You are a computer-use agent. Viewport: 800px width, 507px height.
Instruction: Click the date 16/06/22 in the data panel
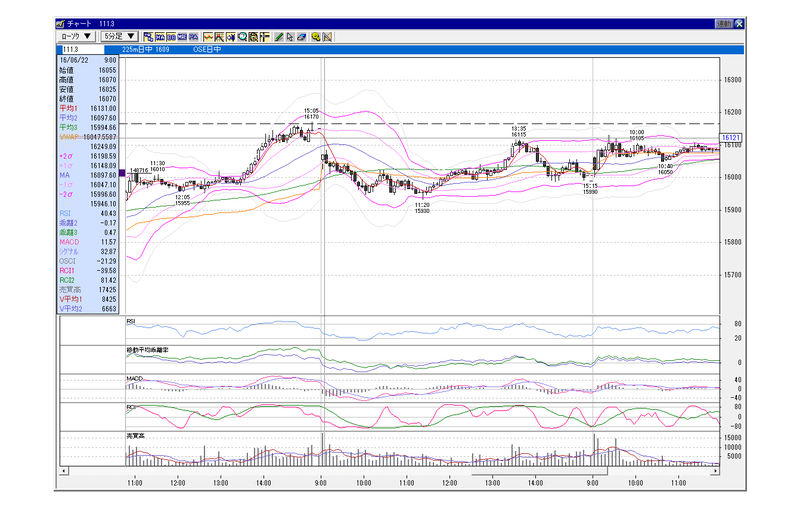[x=74, y=60]
